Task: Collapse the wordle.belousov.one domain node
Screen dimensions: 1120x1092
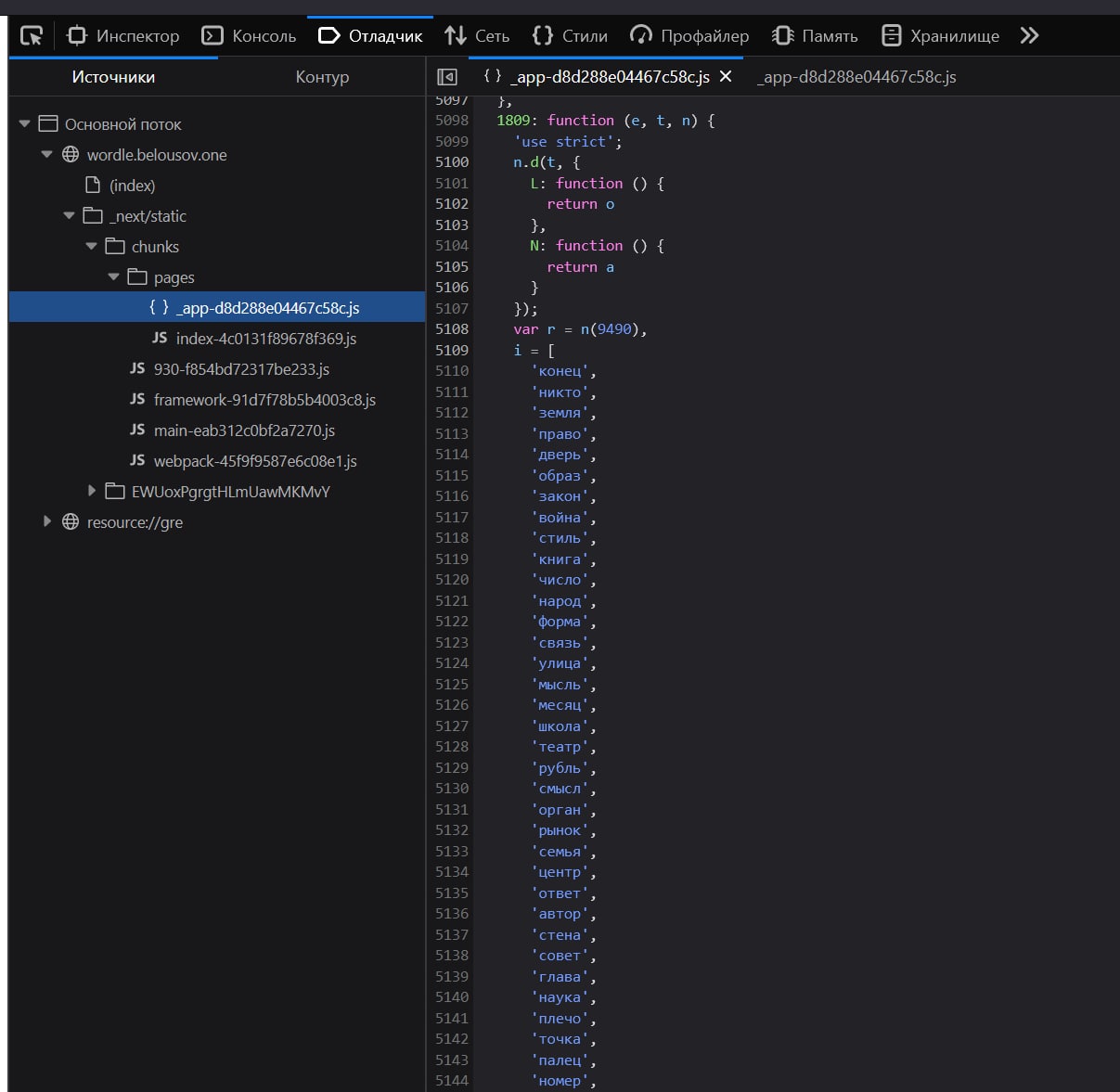Action: click(x=47, y=155)
